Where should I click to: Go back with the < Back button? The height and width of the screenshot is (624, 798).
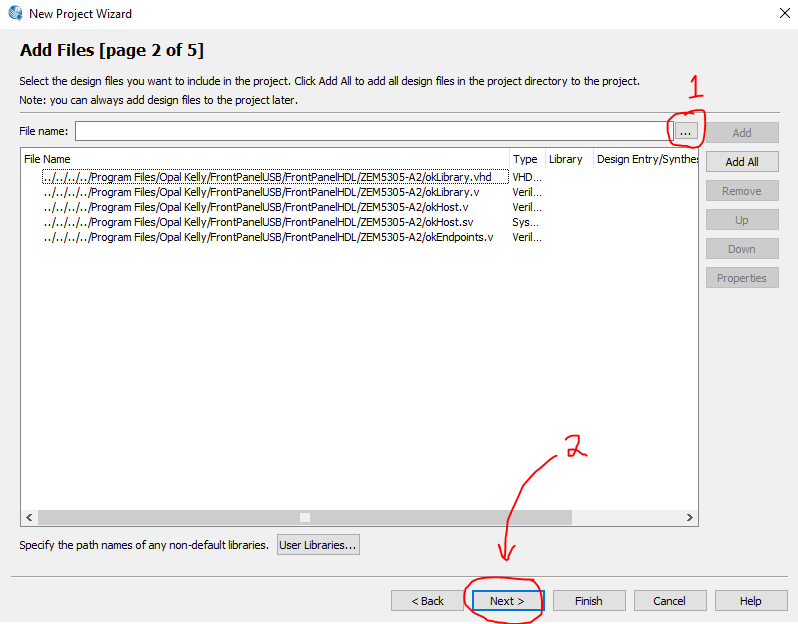pos(428,601)
